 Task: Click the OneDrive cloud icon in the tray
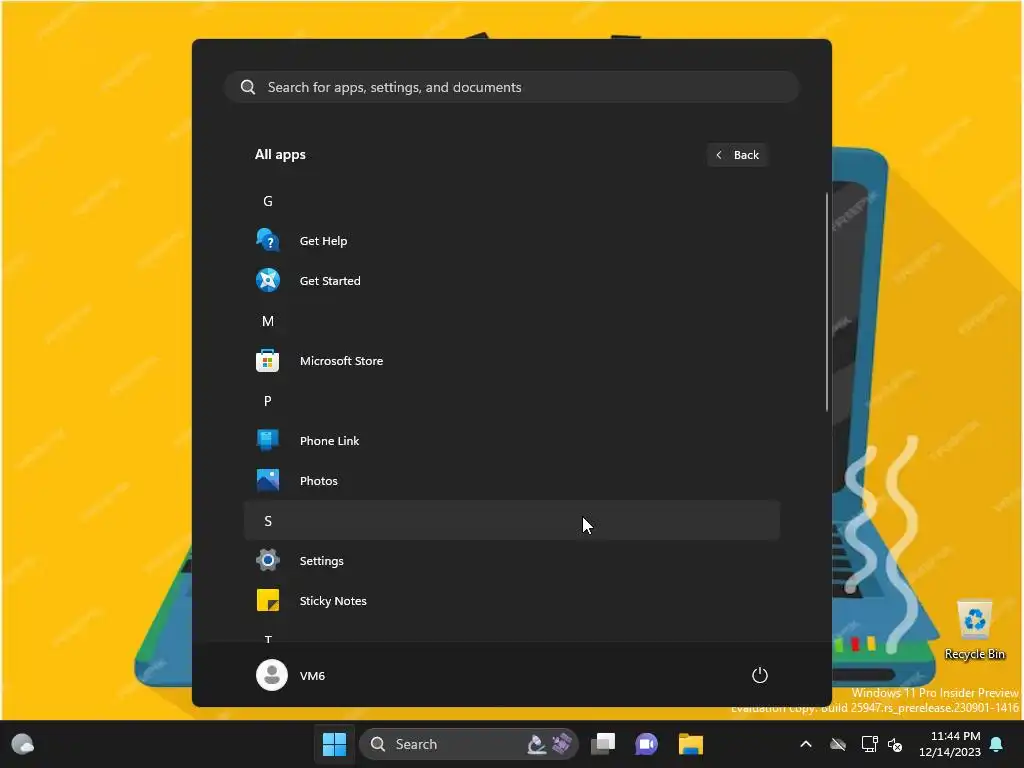[x=838, y=744]
